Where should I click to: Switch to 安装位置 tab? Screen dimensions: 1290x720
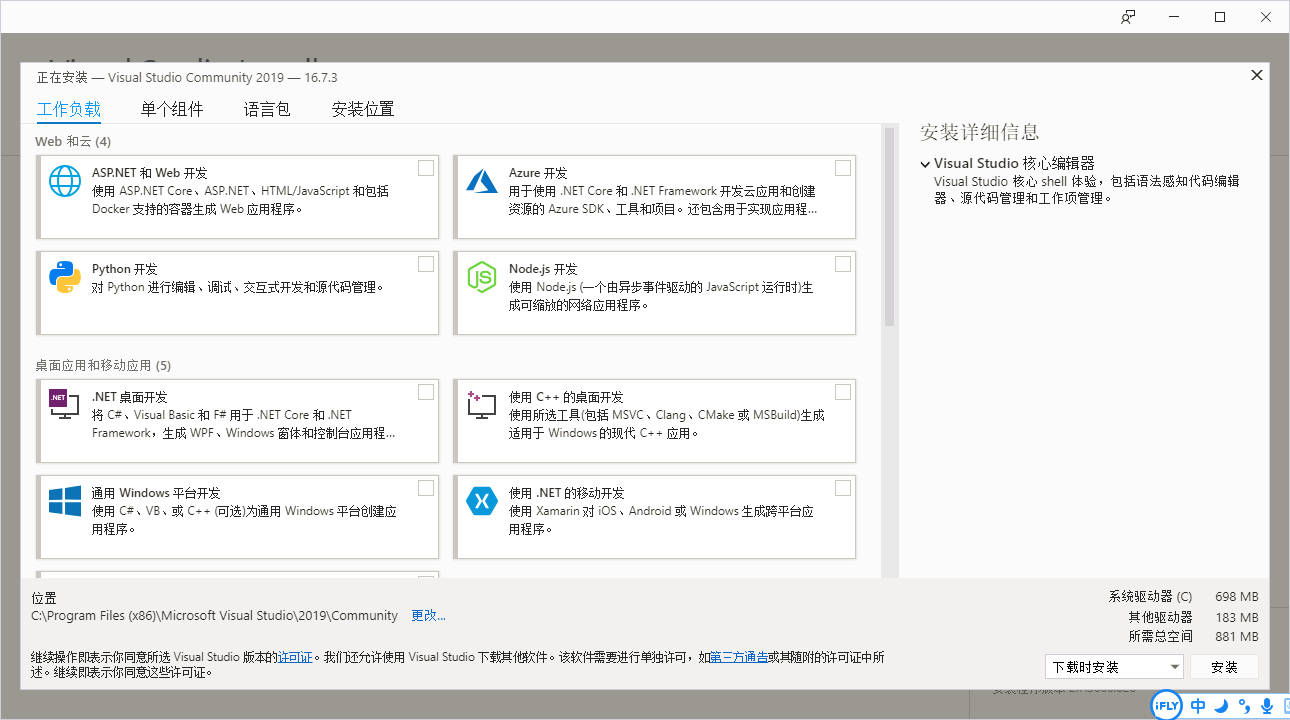363,109
